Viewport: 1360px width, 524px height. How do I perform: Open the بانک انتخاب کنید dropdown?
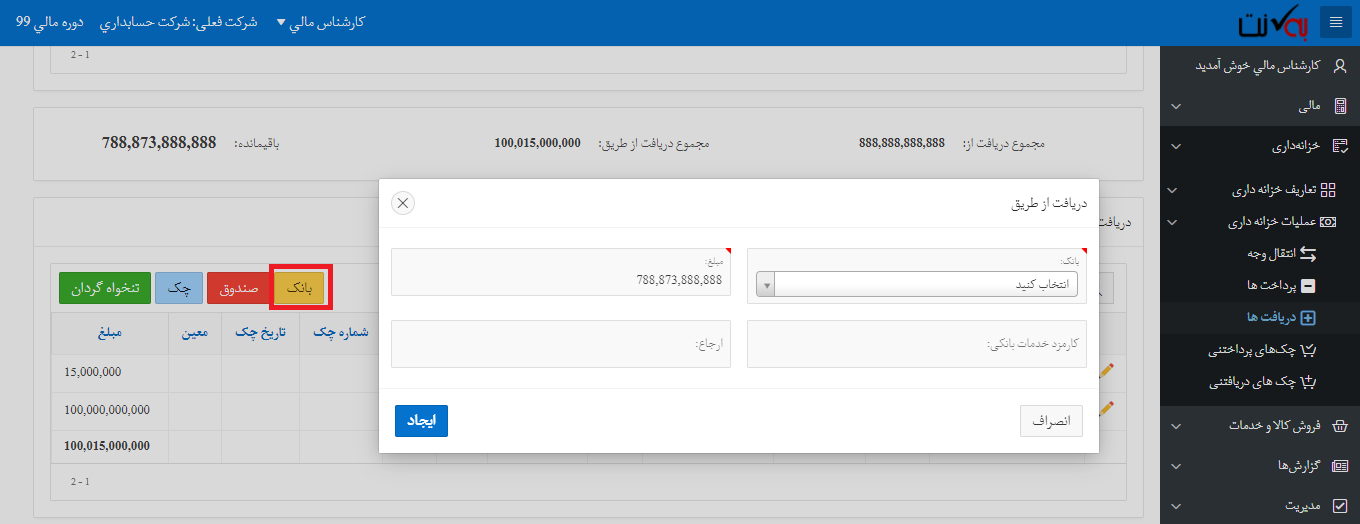click(x=917, y=284)
